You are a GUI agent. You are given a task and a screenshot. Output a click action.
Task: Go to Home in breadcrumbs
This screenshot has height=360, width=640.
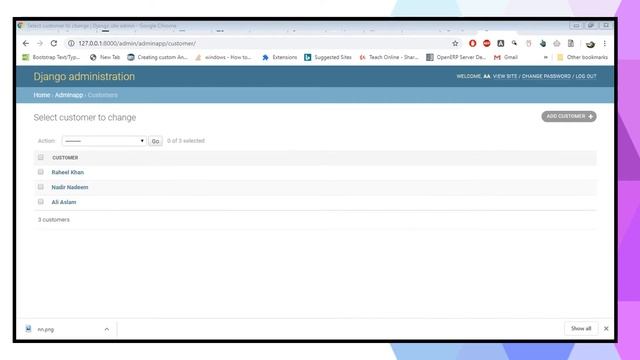pos(42,95)
